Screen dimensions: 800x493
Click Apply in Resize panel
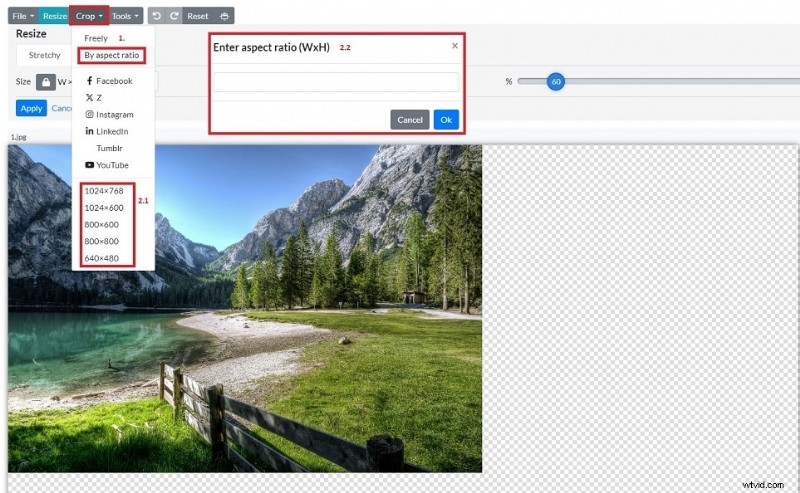click(x=31, y=108)
